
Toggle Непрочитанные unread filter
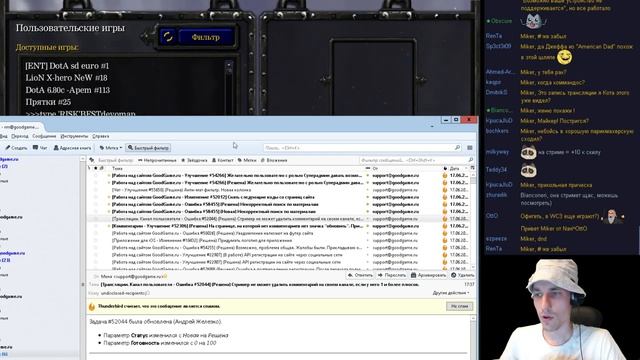click(x=157, y=160)
